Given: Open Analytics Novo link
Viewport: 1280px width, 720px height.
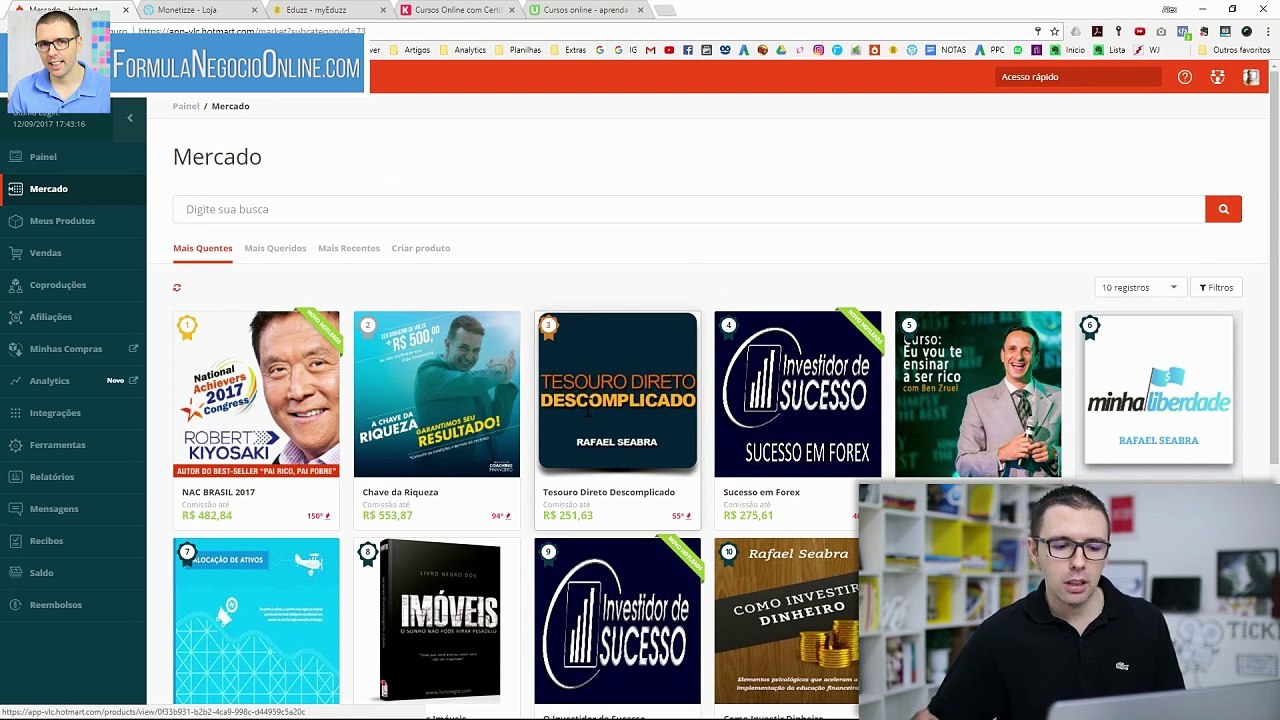Looking at the screenshot, I should point(133,381).
